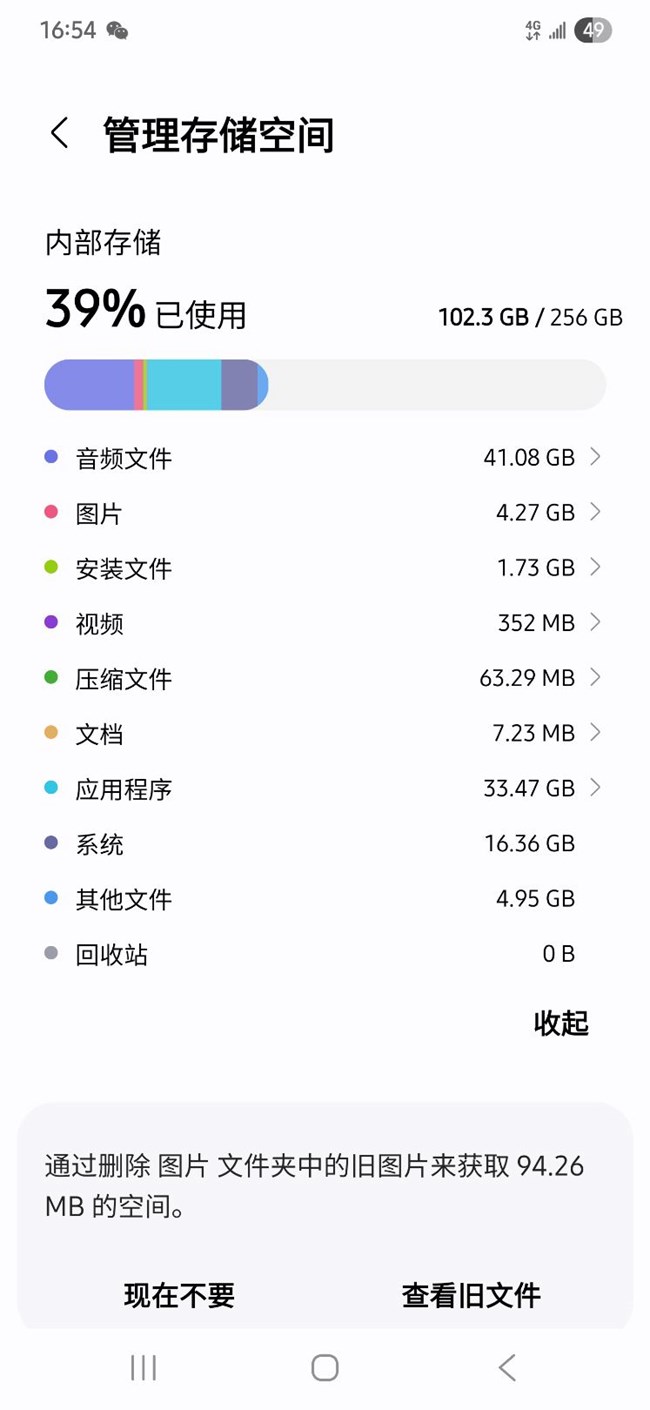The height and width of the screenshot is (1410, 650).
Task: Tap the cyan segment of the storage bar
Action: pyautogui.click(x=184, y=385)
